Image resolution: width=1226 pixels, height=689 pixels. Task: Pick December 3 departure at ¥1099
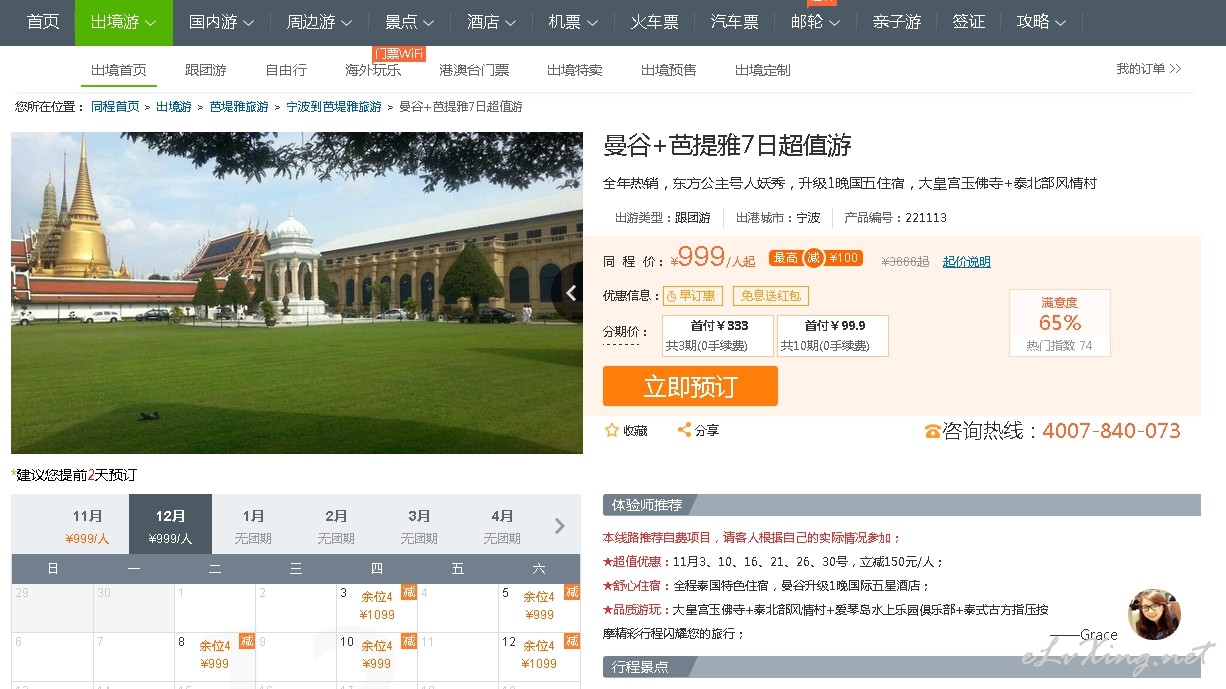click(x=377, y=608)
